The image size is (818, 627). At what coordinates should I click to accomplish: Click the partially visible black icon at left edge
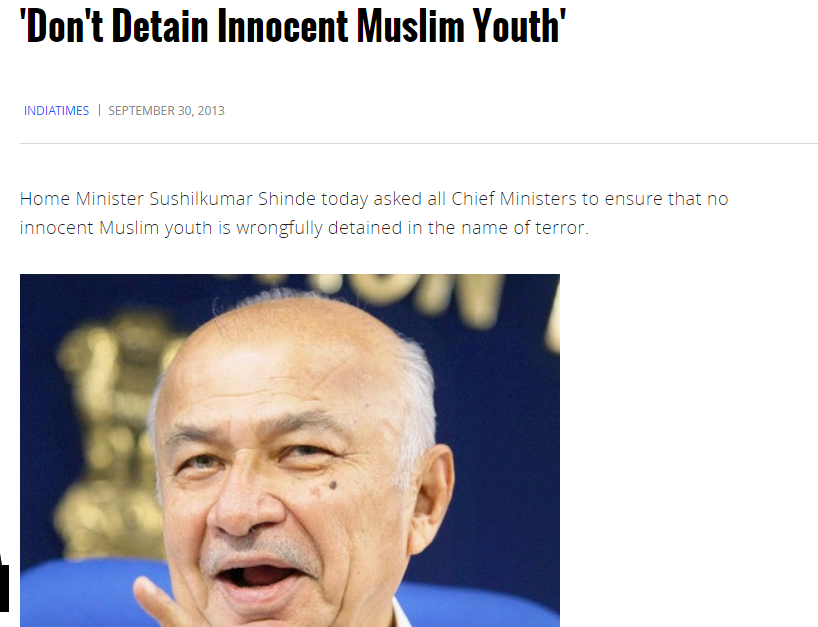point(4,583)
